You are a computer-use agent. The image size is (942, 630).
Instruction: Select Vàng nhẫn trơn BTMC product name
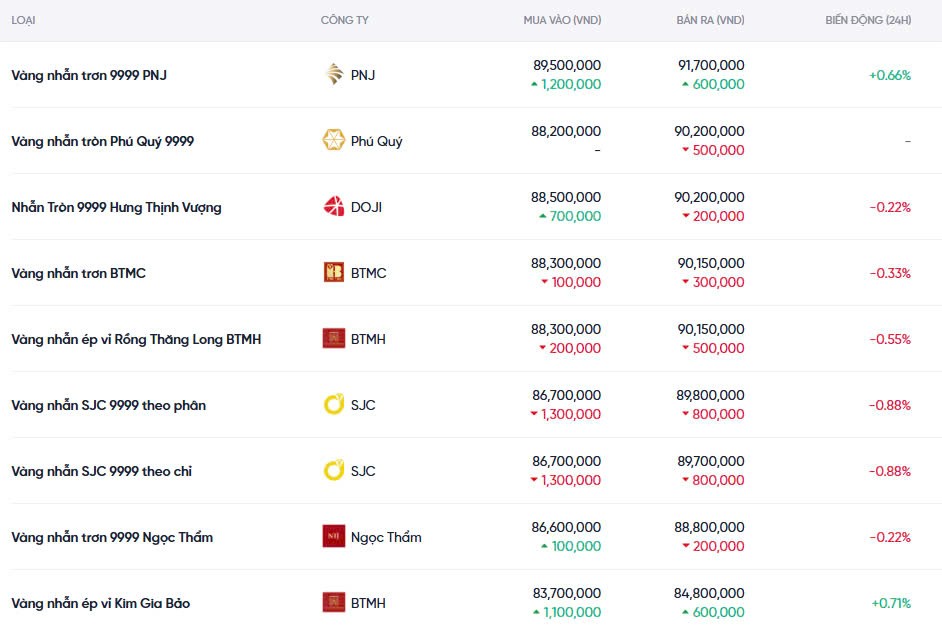click(x=78, y=273)
